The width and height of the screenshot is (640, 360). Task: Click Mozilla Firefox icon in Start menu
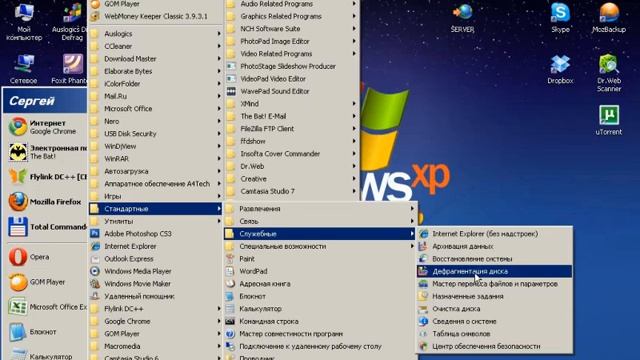click(x=18, y=202)
